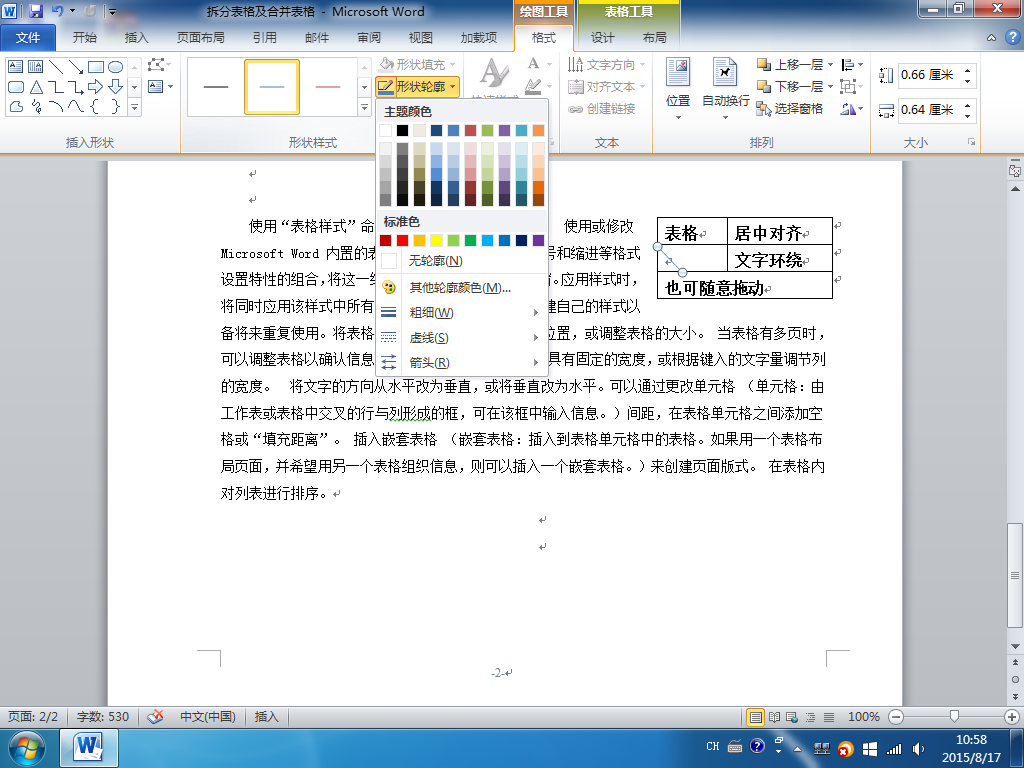Choose the scribble freeform shape

click(x=35, y=106)
